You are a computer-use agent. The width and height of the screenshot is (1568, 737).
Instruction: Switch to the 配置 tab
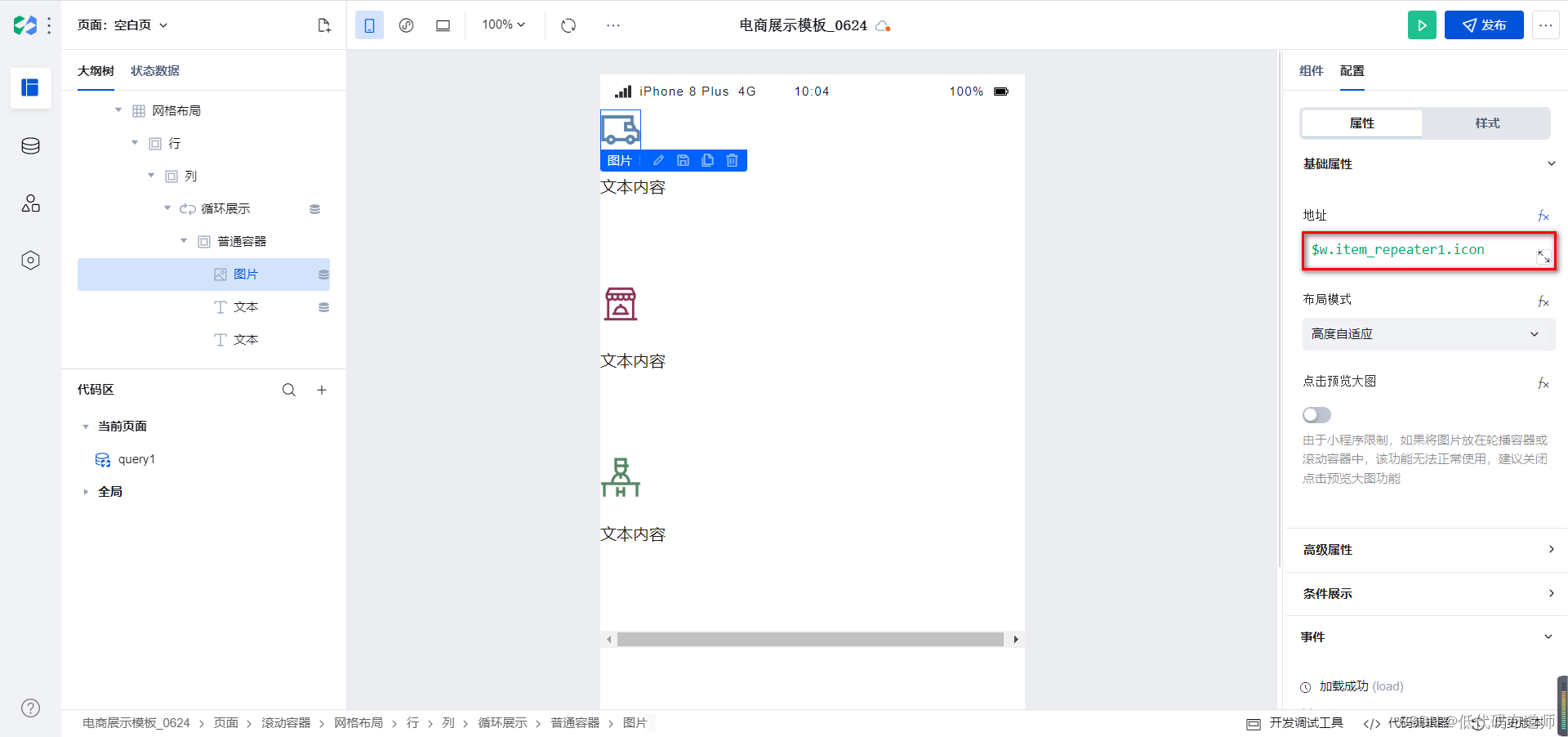pyautogui.click(x=1352, y=71)
